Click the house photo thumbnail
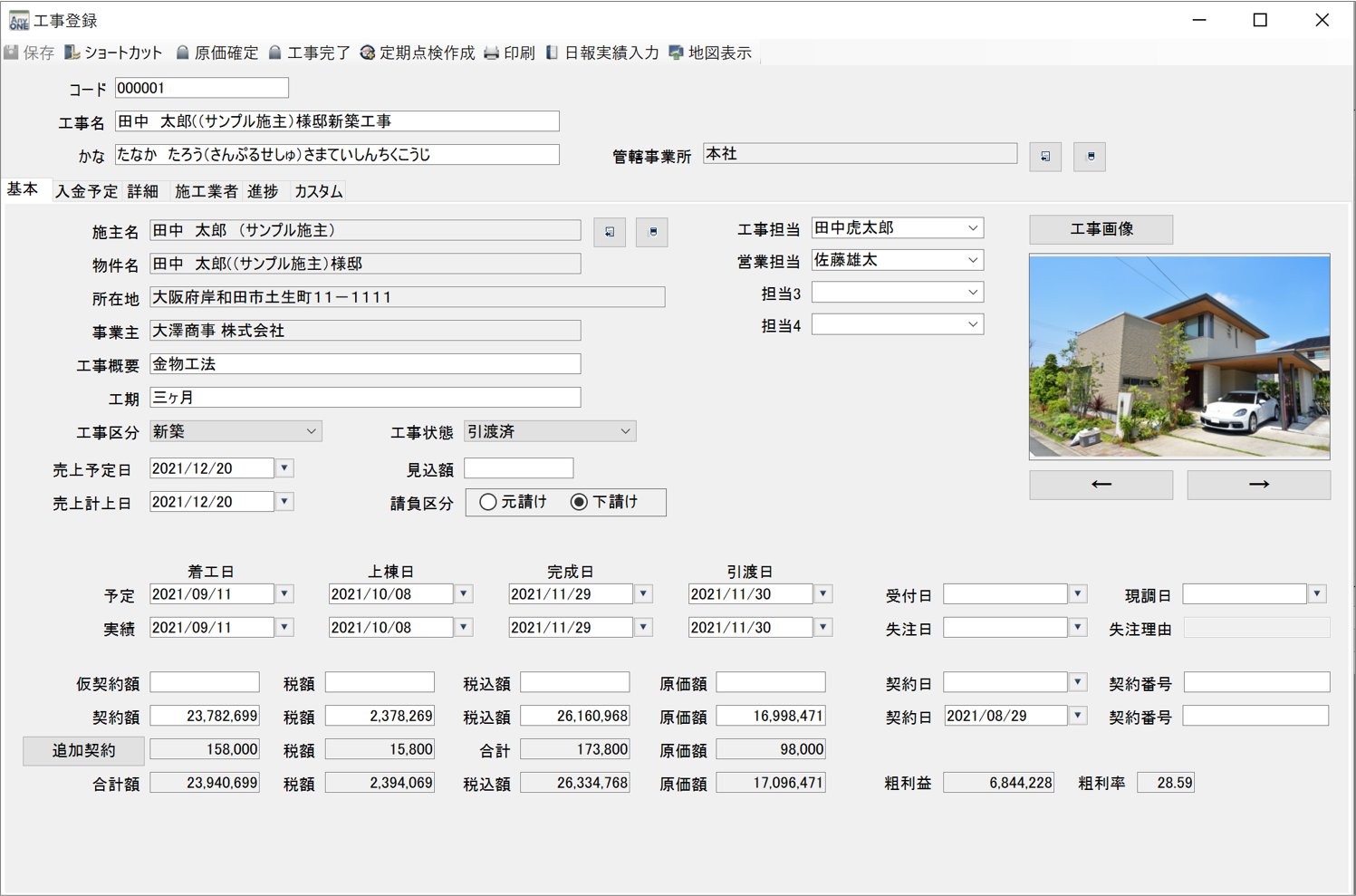Image resolution: width=1356 pixels, height=896 pixels. point(1178,357)
